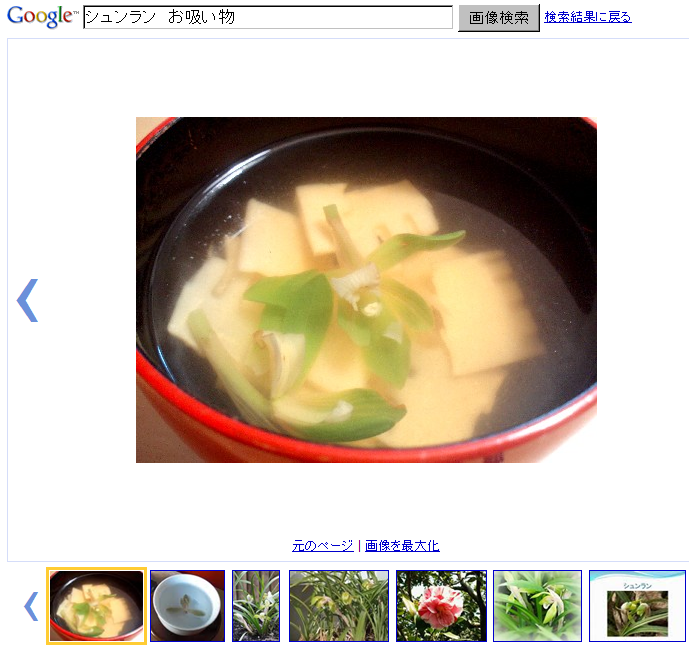Click the previous image arrow beside main photo

coord(28,301)
